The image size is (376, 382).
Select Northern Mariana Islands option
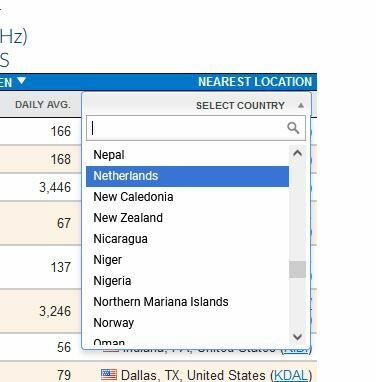click(x=187, y=302)
